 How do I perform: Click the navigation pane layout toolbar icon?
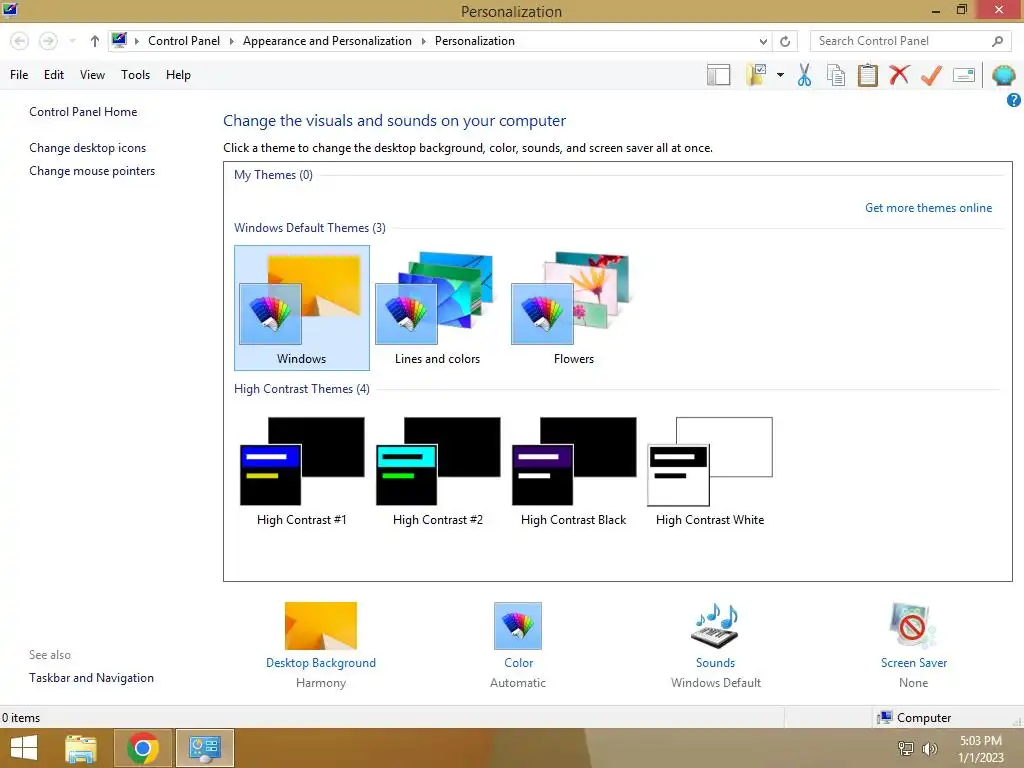coord(718,75)
